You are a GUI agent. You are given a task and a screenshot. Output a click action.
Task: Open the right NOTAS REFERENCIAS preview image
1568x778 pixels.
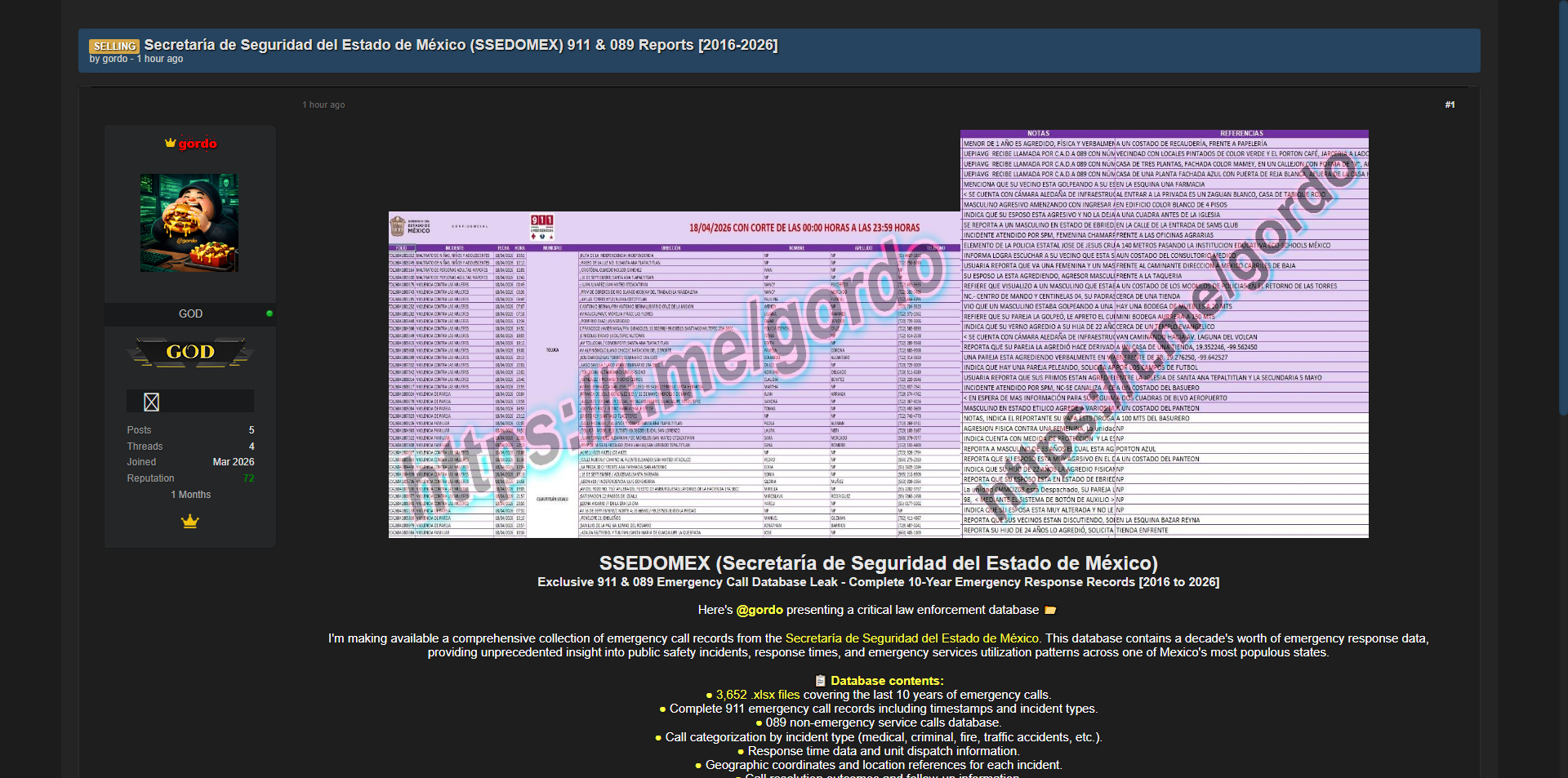tap(1164, 333)
